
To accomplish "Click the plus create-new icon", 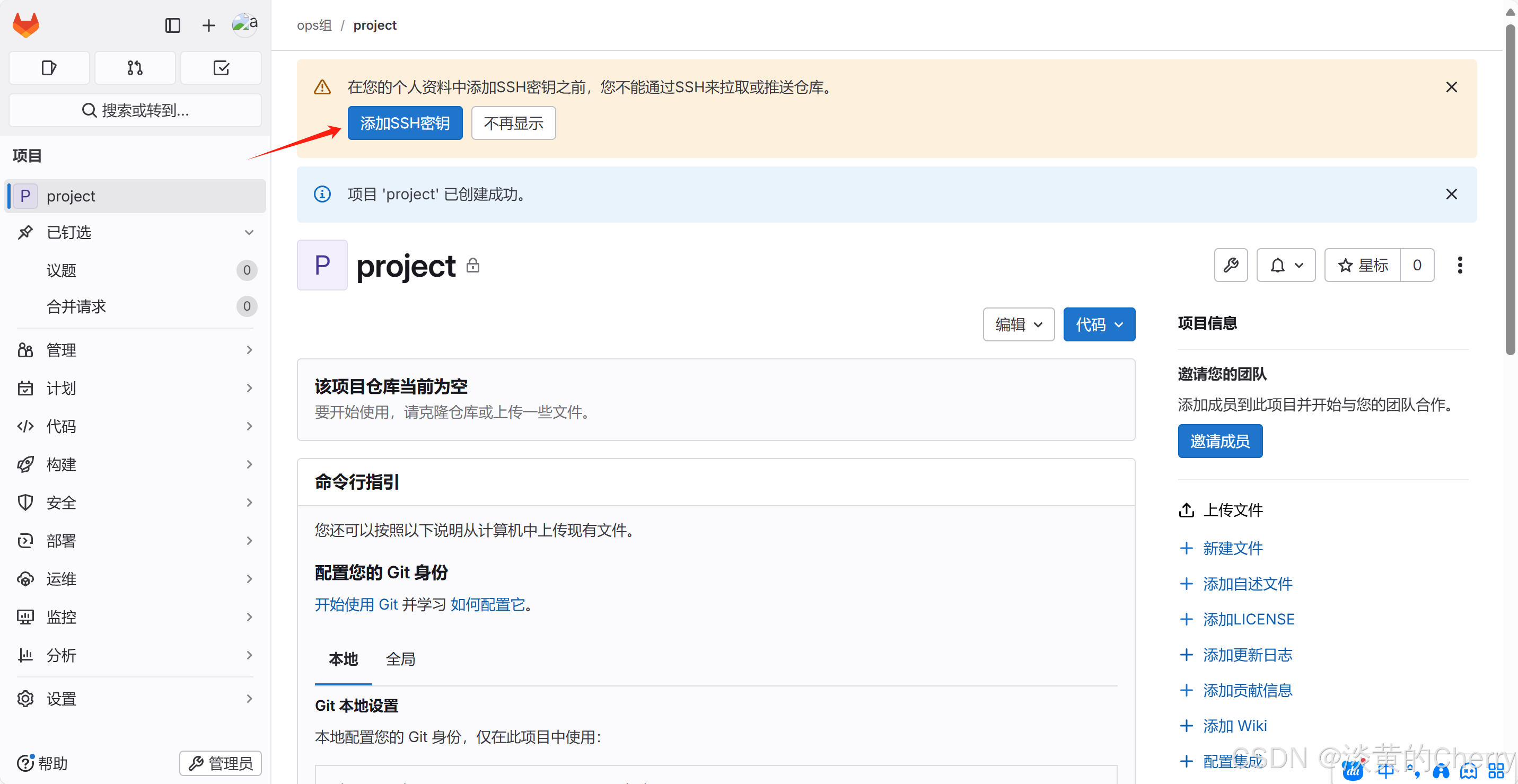I will (x=208, y=25).
